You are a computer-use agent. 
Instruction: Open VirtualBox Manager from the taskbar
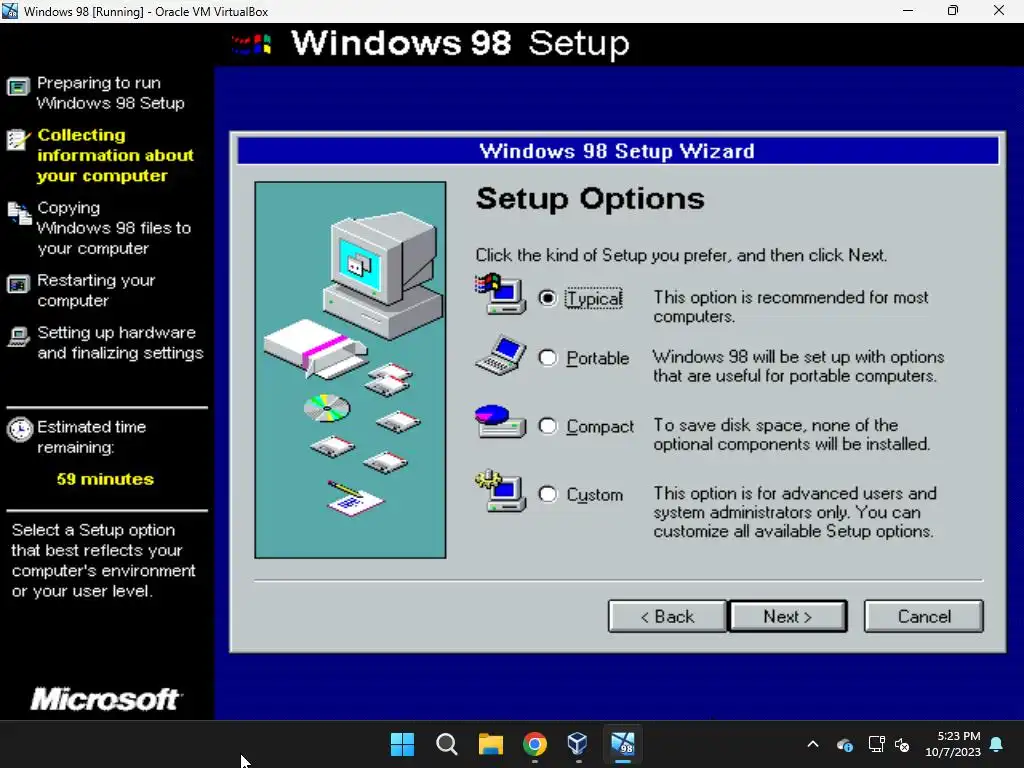click(x=578, y=744)
